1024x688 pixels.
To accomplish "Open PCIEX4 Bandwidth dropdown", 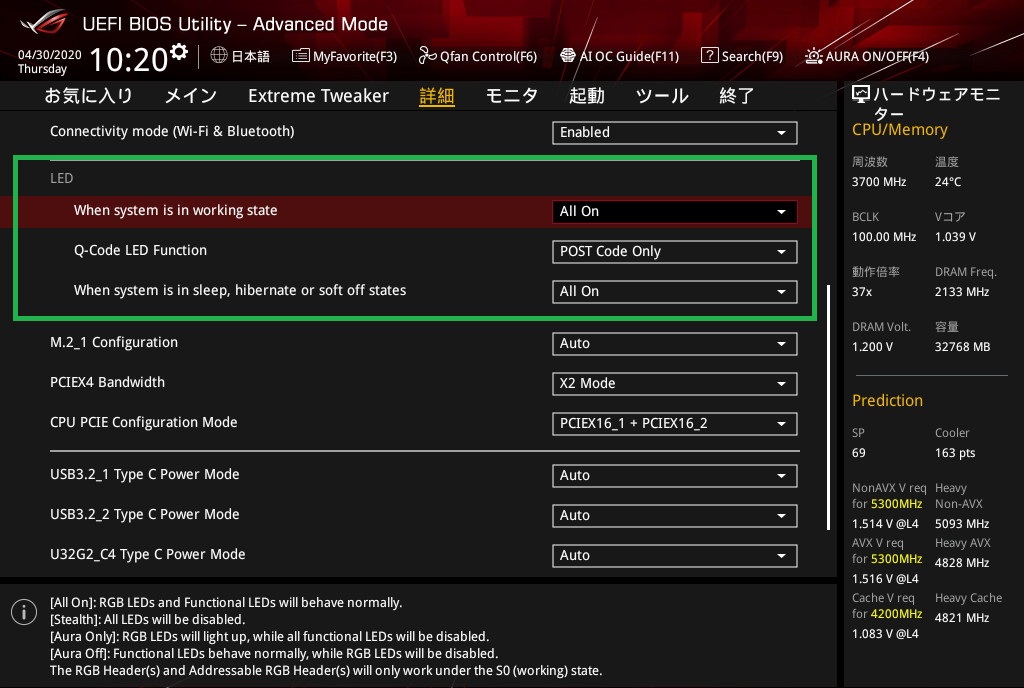I will click(675, 383).
